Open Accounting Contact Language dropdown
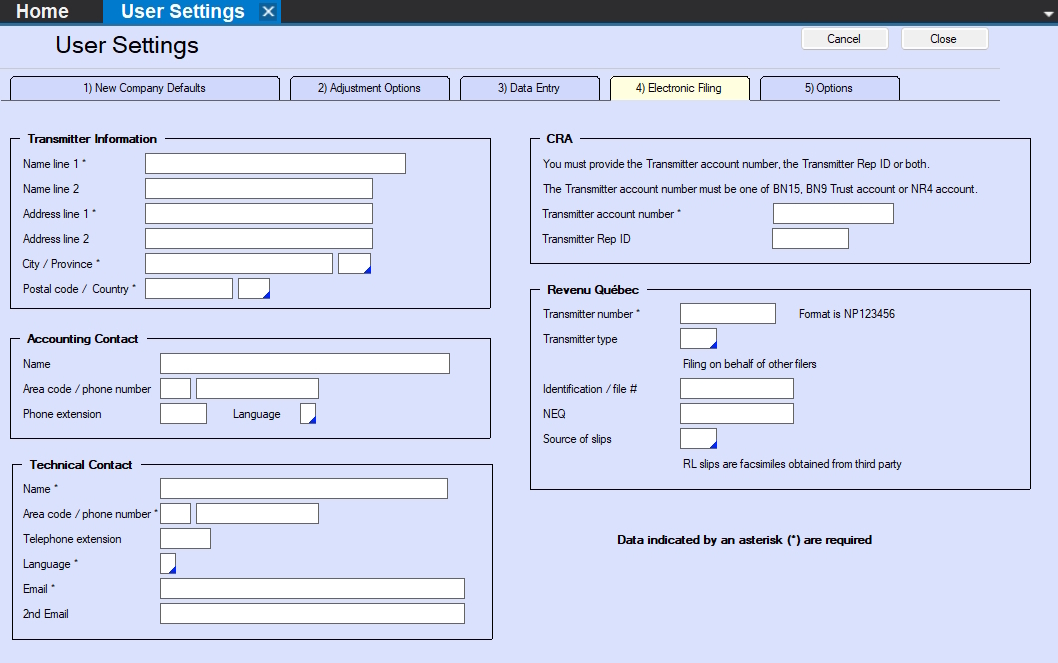 click(308, 414)
